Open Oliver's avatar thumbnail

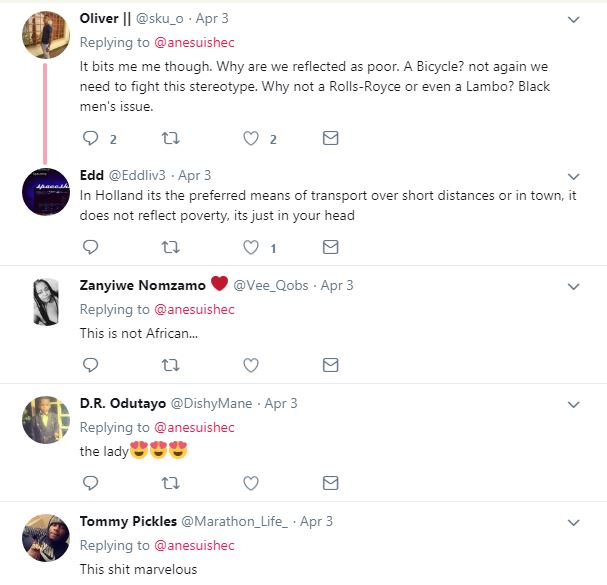tap(45, 35)
